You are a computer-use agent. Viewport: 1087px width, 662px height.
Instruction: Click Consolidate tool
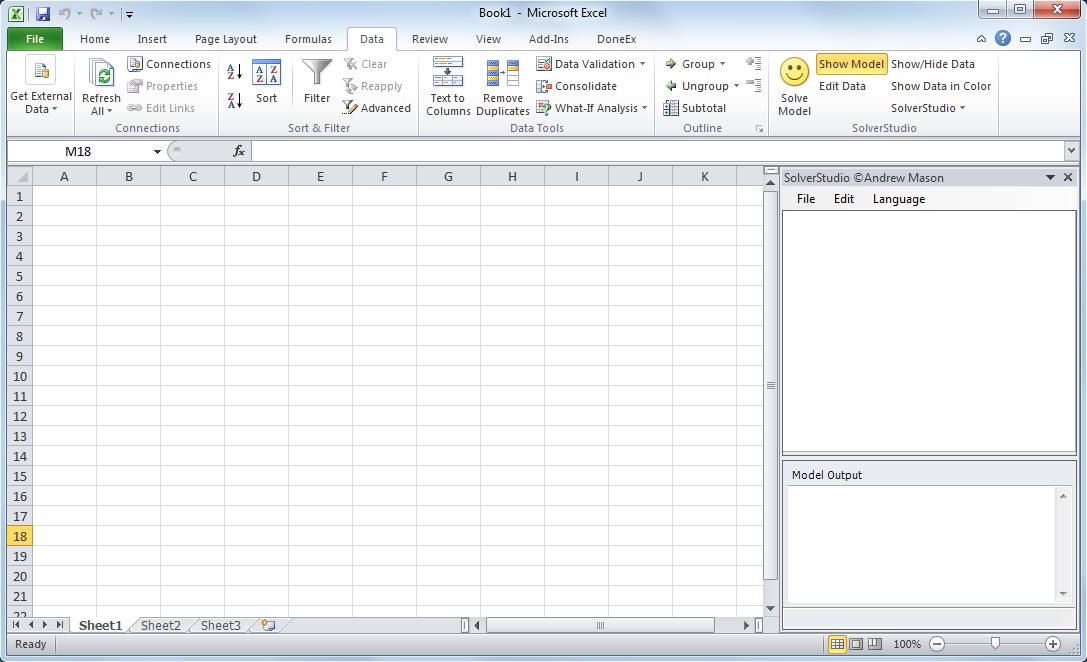(577, 86)
